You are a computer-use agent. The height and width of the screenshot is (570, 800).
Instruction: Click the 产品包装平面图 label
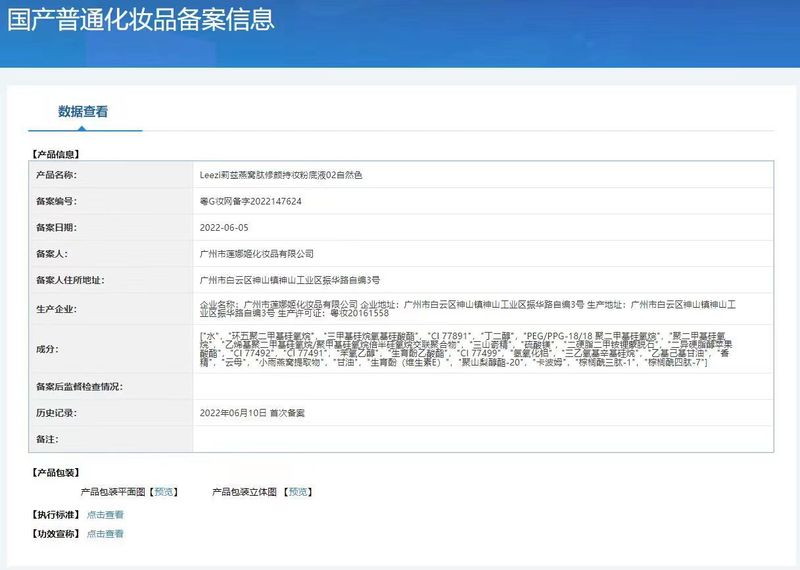click(113, 492)
